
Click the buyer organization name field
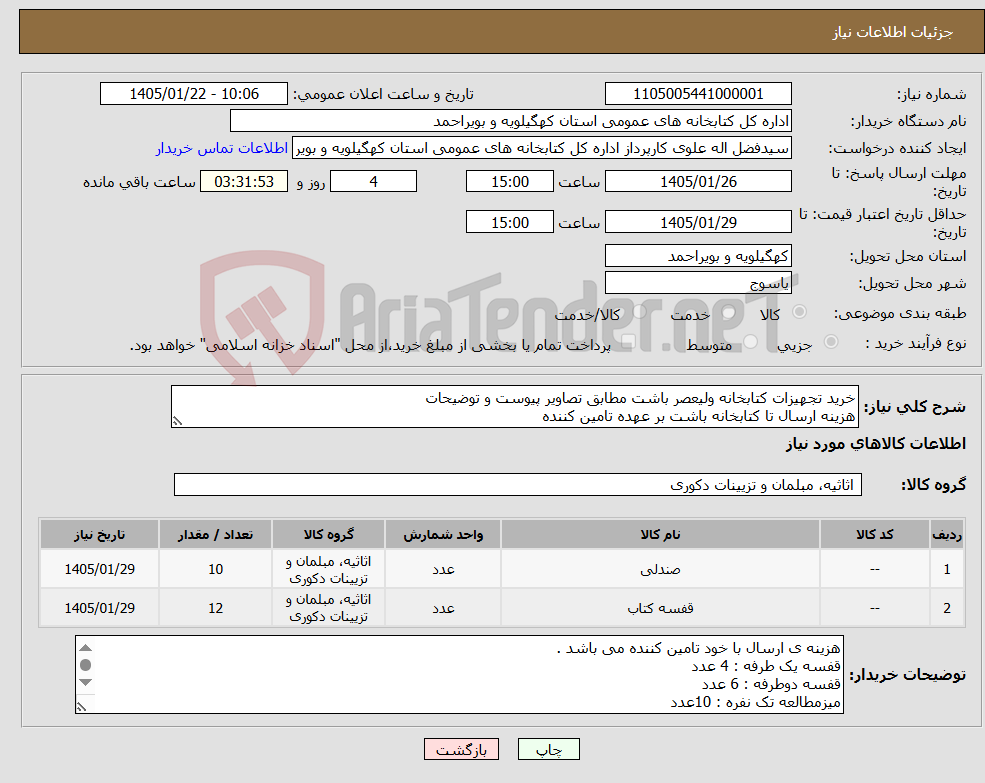(x=511, y=121)
